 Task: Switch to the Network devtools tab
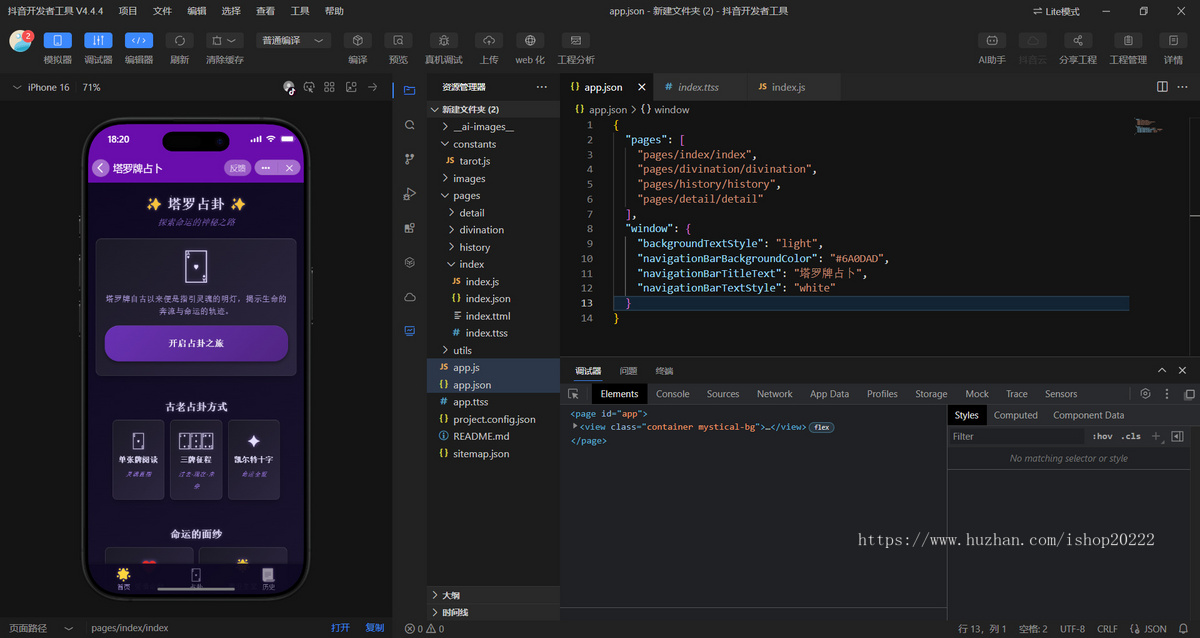[774, 394]
